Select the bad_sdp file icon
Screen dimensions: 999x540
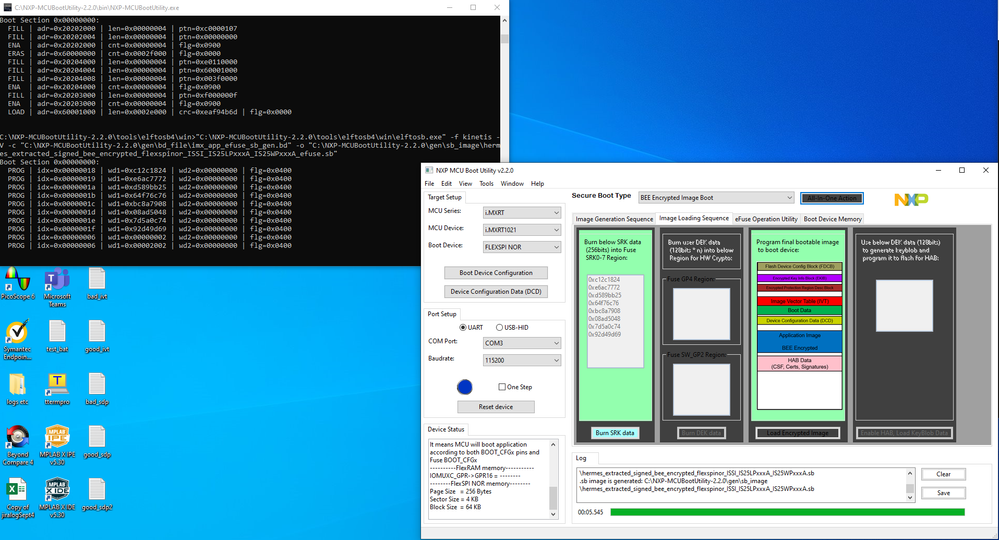[97, 389]
